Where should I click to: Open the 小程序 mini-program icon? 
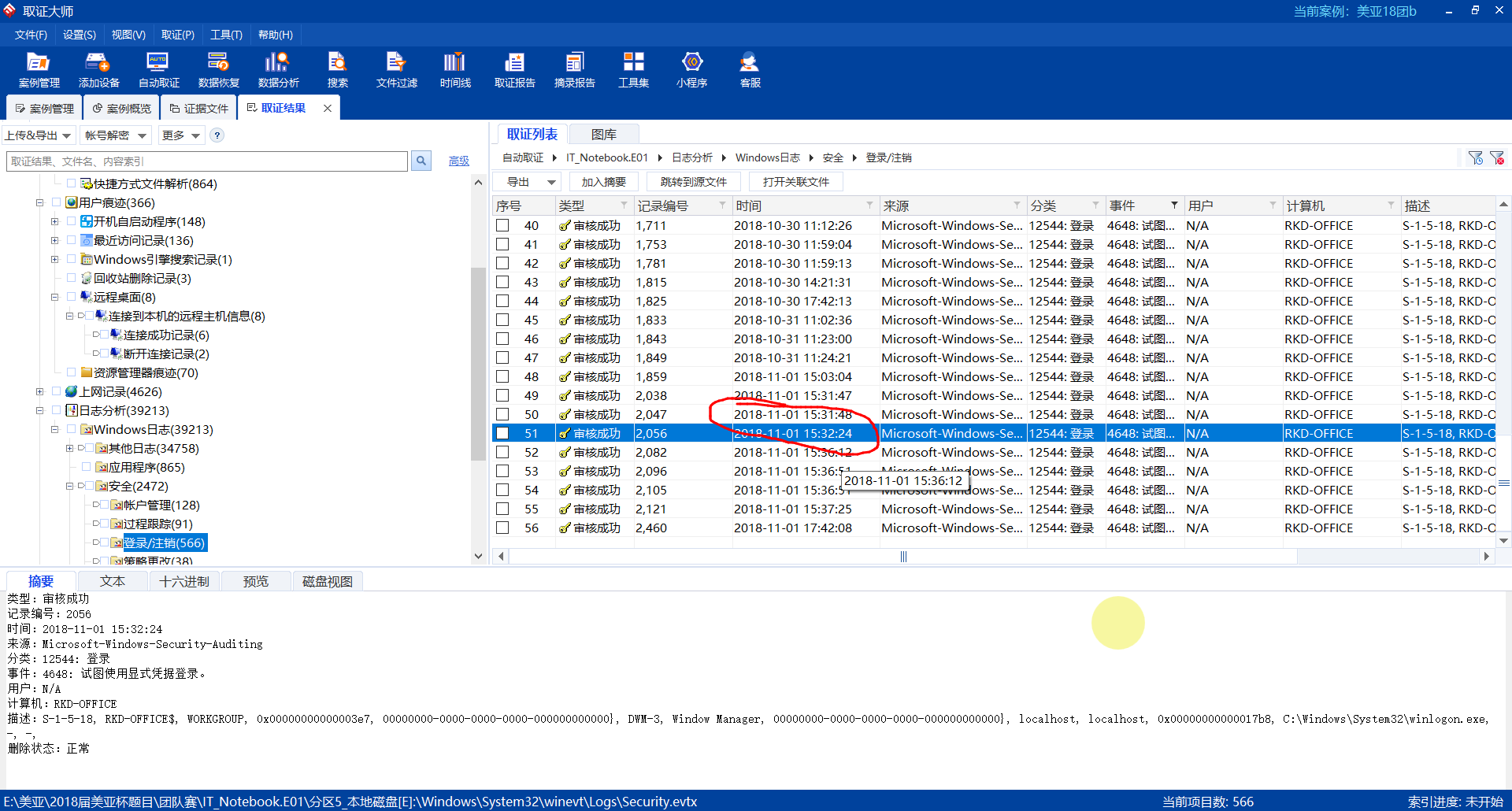click(x=691, y=70)
